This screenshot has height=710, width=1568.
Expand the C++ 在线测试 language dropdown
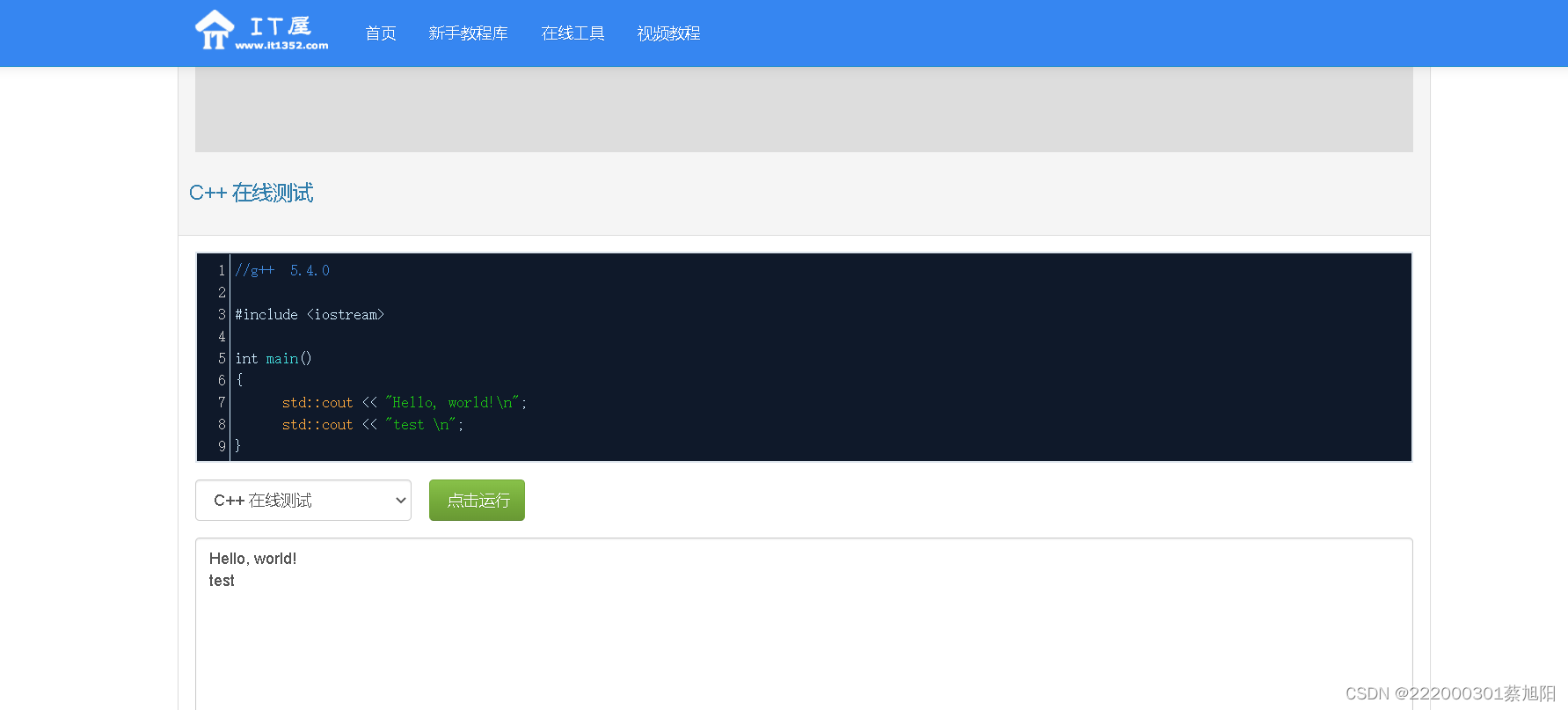[303, 500]
